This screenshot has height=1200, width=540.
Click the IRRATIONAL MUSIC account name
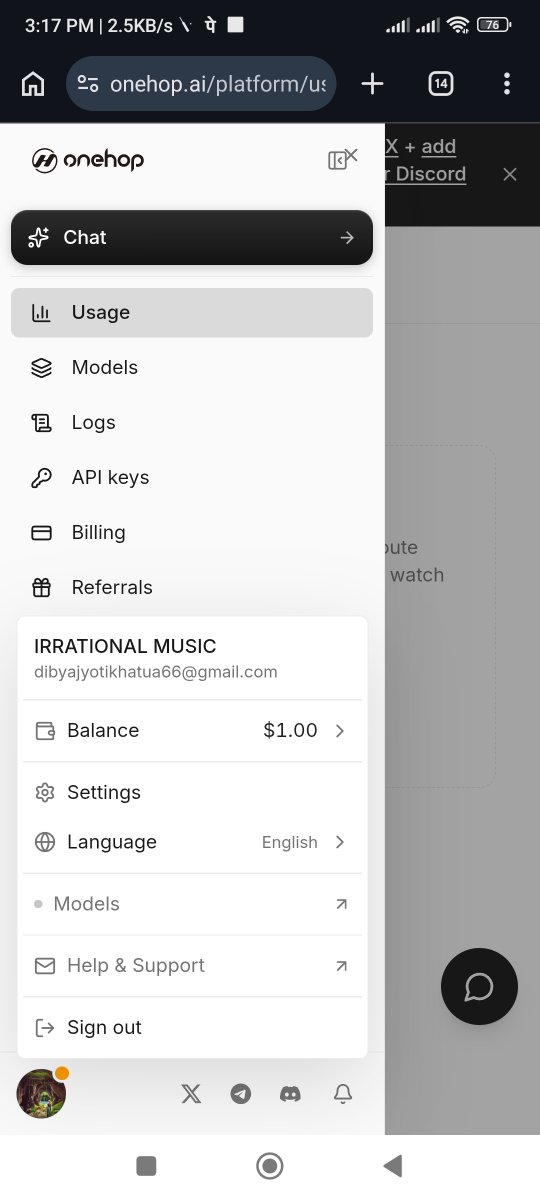click(125, 646)
